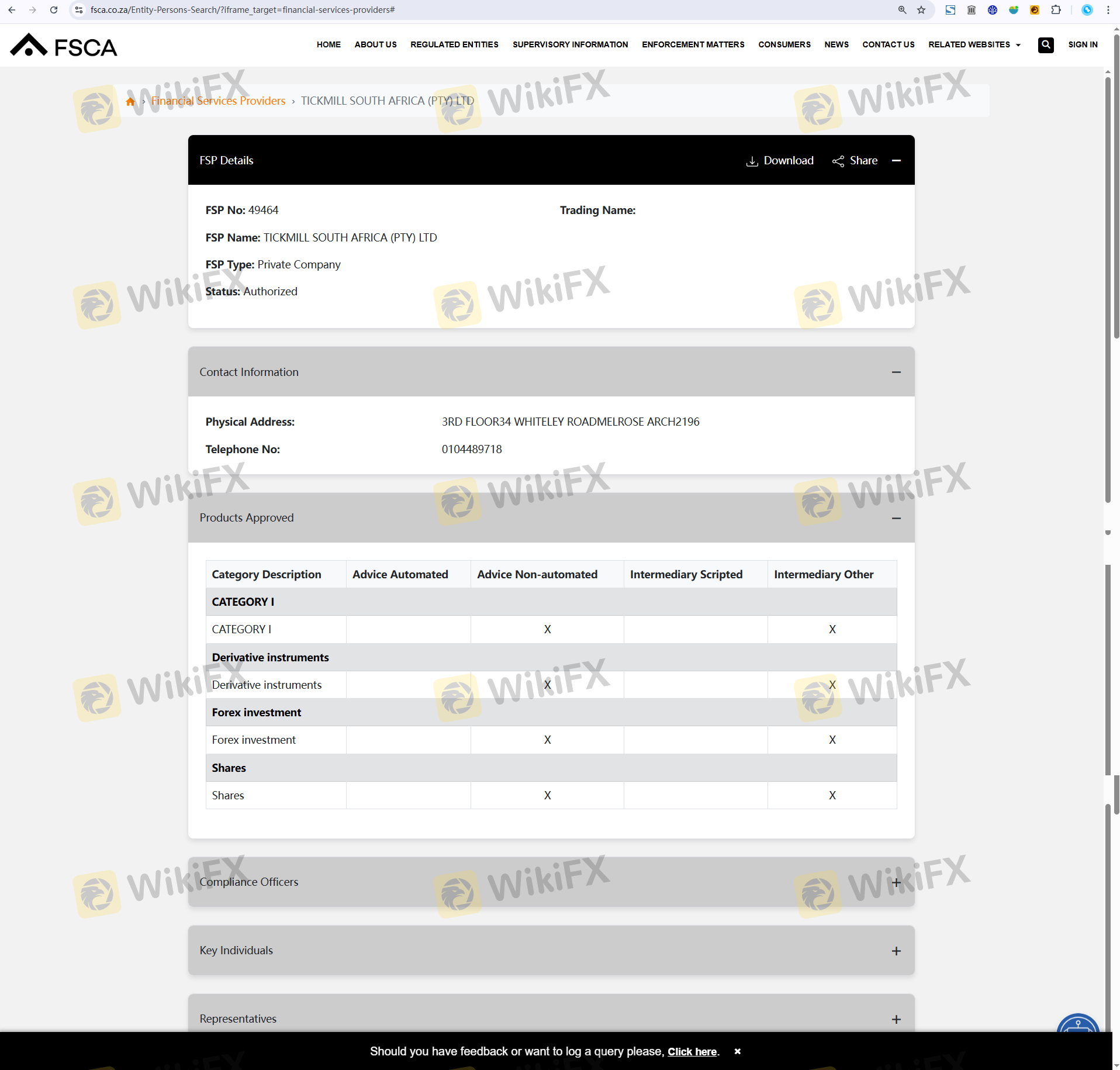Click the home breadcrumb icon

(x=130, y=102)
